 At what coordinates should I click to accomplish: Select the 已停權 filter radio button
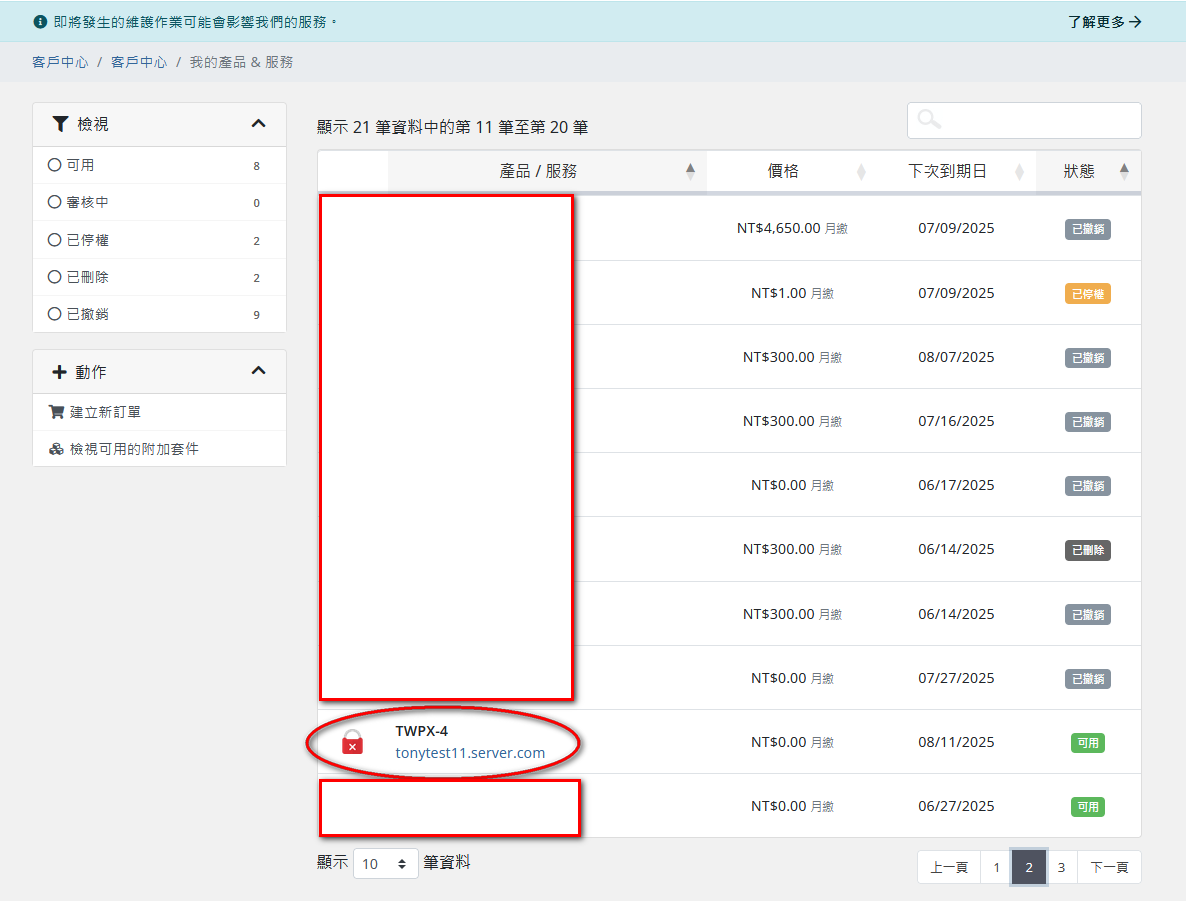55,240
